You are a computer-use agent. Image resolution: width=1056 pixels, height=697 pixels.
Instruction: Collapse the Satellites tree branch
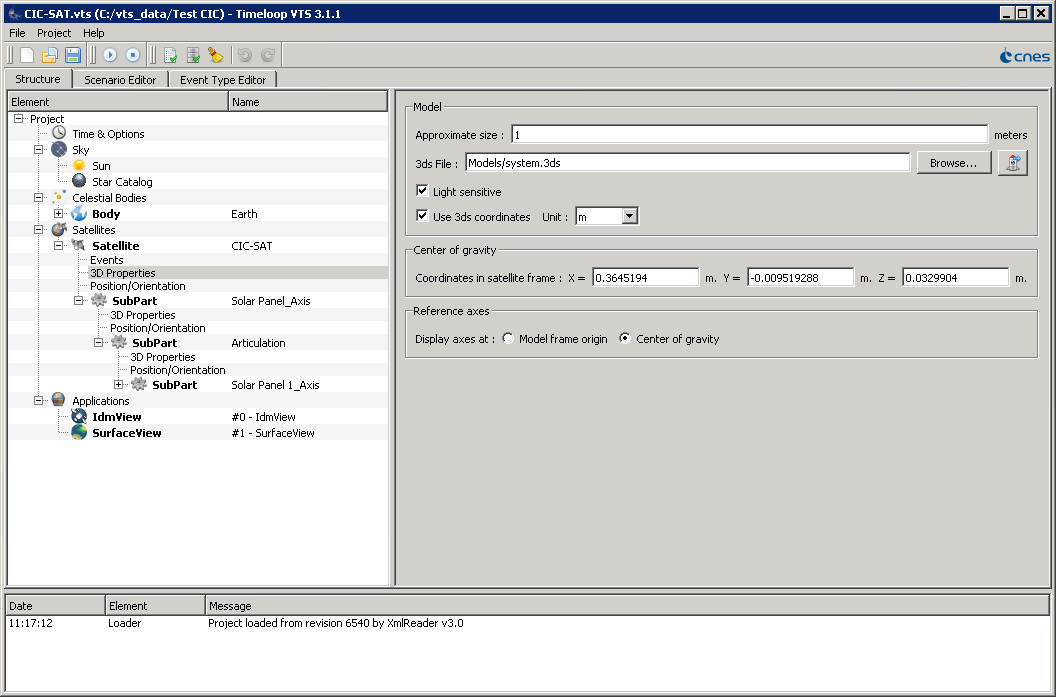pos(39,229)
